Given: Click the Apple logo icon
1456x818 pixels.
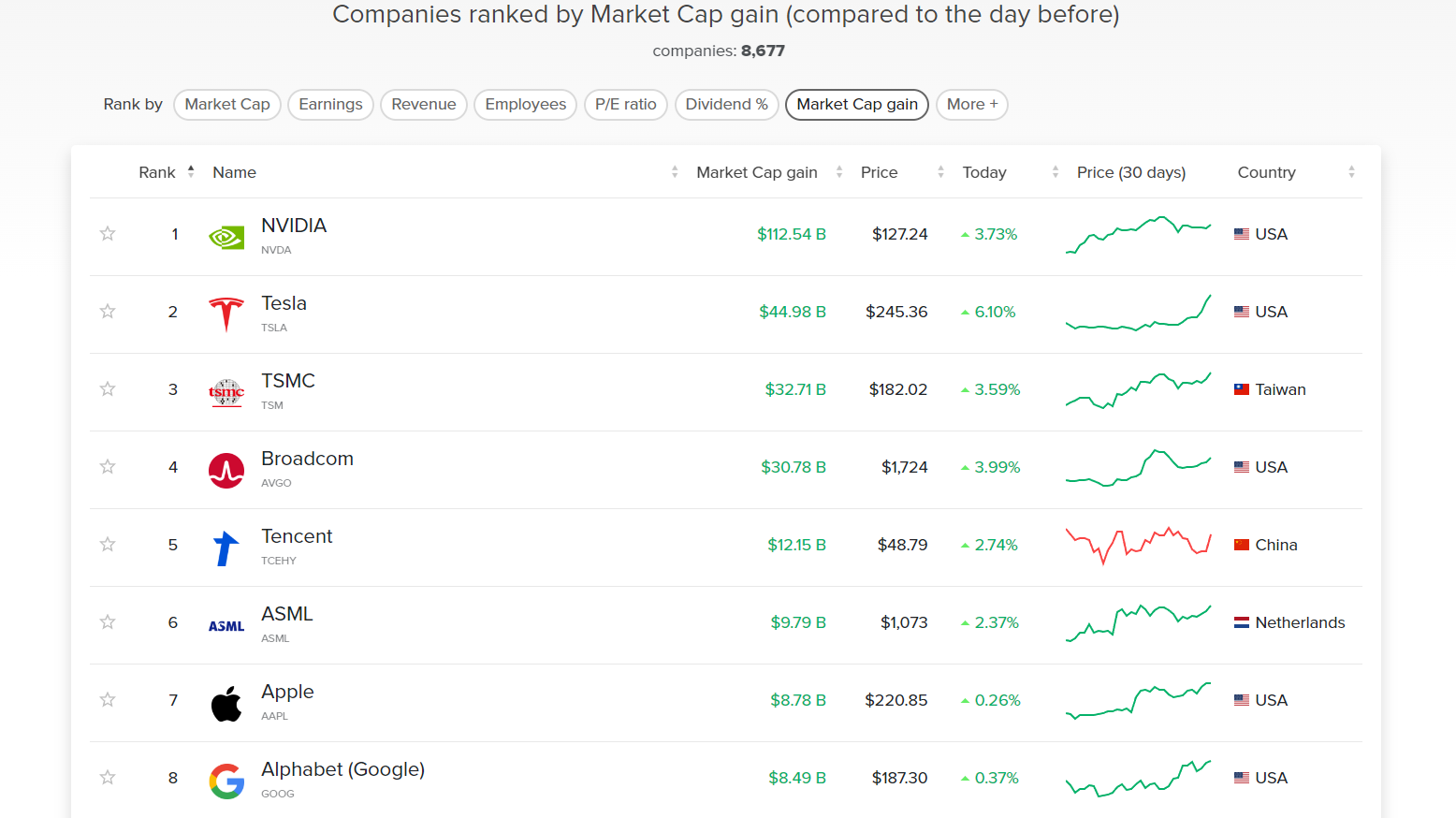Looking at the screenshot, I should [226, 703].
